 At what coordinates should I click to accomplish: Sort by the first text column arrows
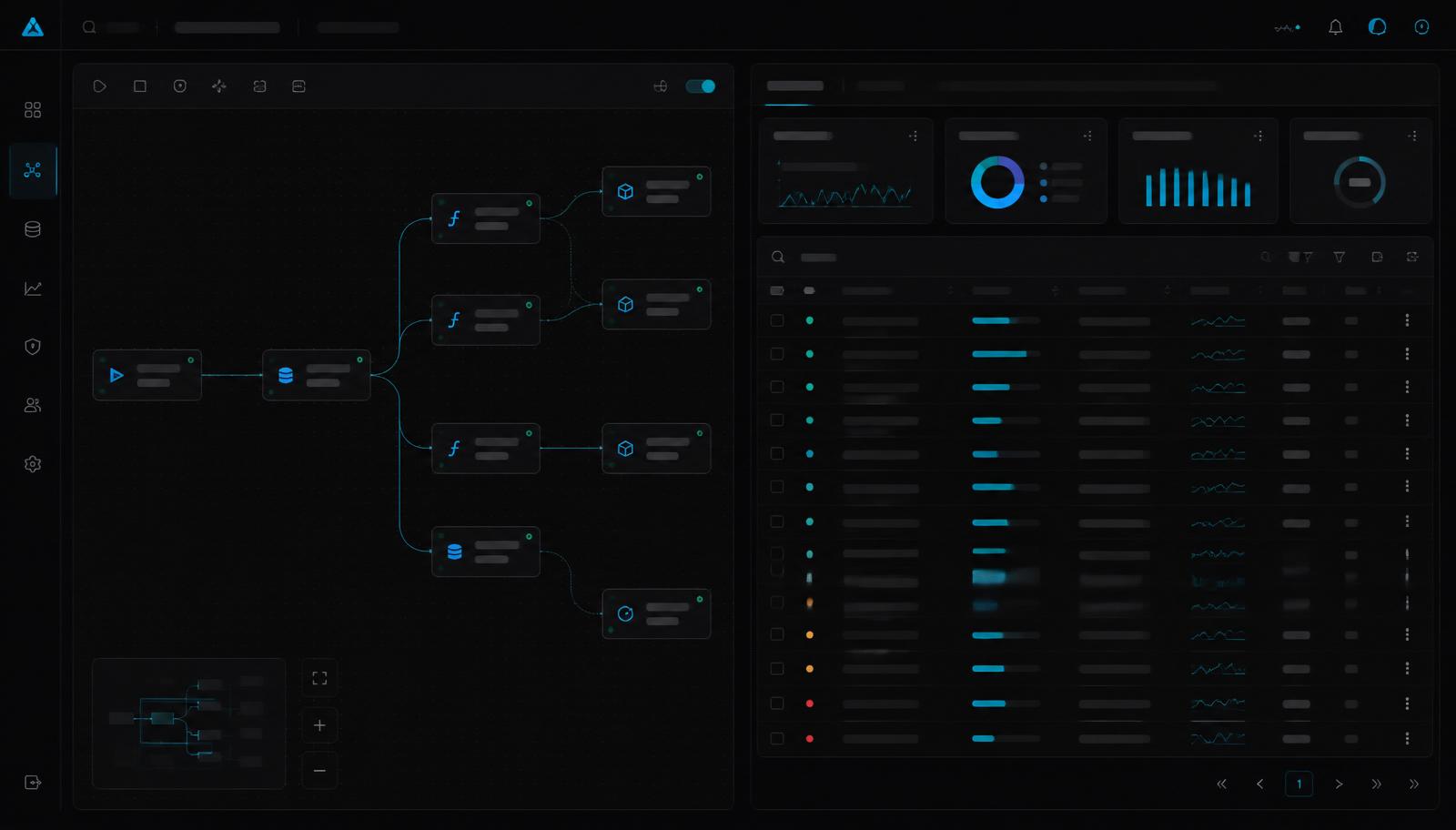click(950, 290)
